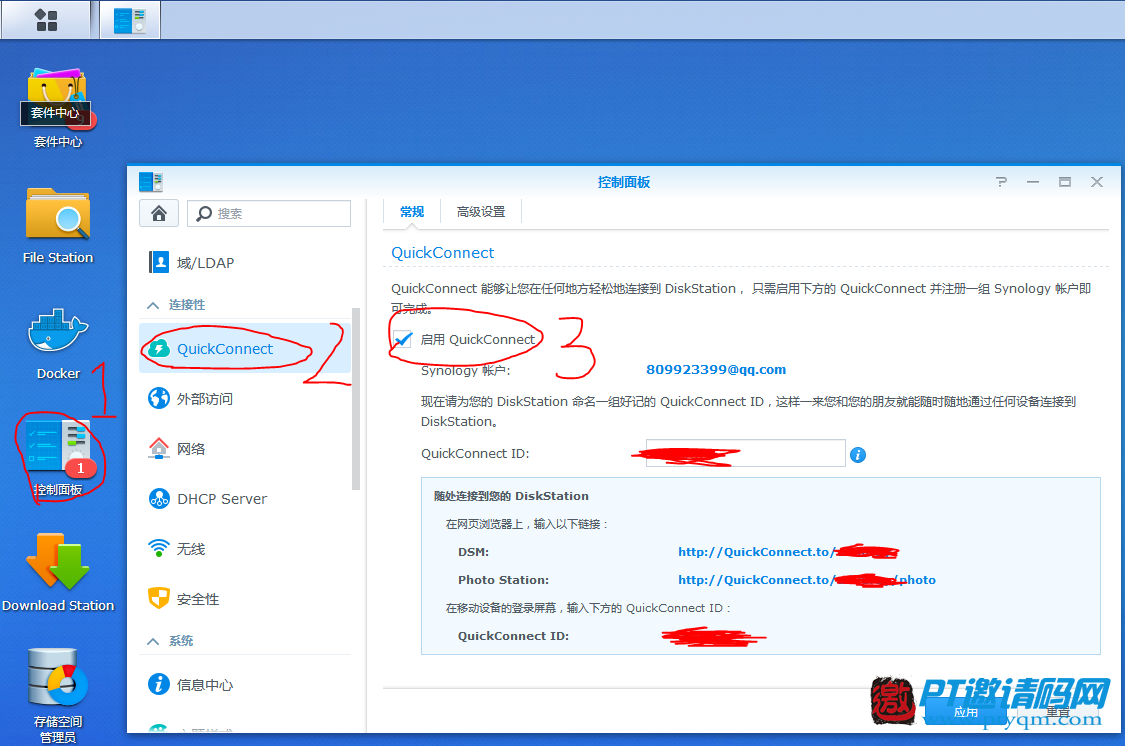This screenshot has height=746, width=1125.
Task: Open Network (网络) settings
Action: pos(244,448)
